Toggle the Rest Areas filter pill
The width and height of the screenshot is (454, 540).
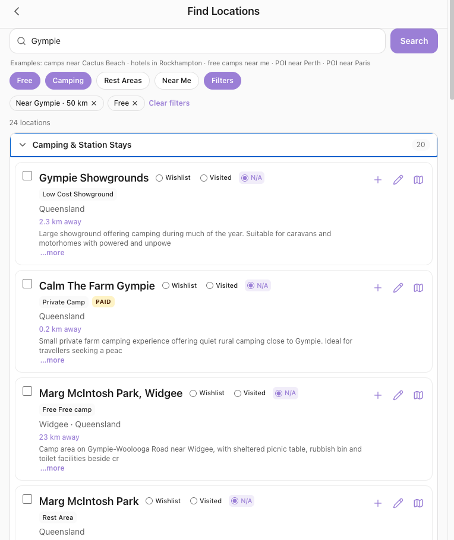[123, 81]
